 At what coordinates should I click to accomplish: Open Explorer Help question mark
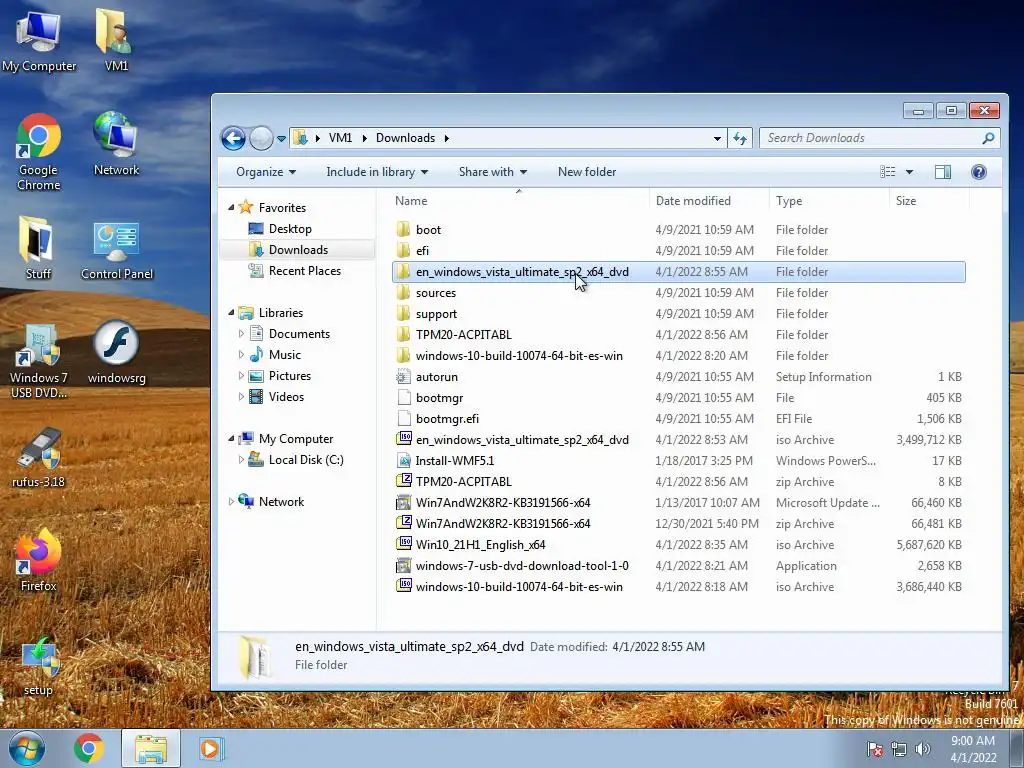[978, 172]
